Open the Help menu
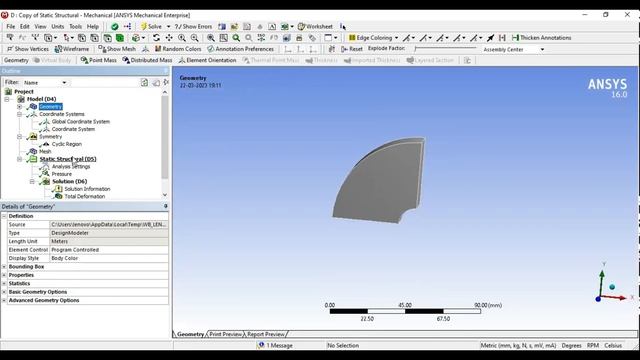Viewport: 640px width, 360px height. 93,27
